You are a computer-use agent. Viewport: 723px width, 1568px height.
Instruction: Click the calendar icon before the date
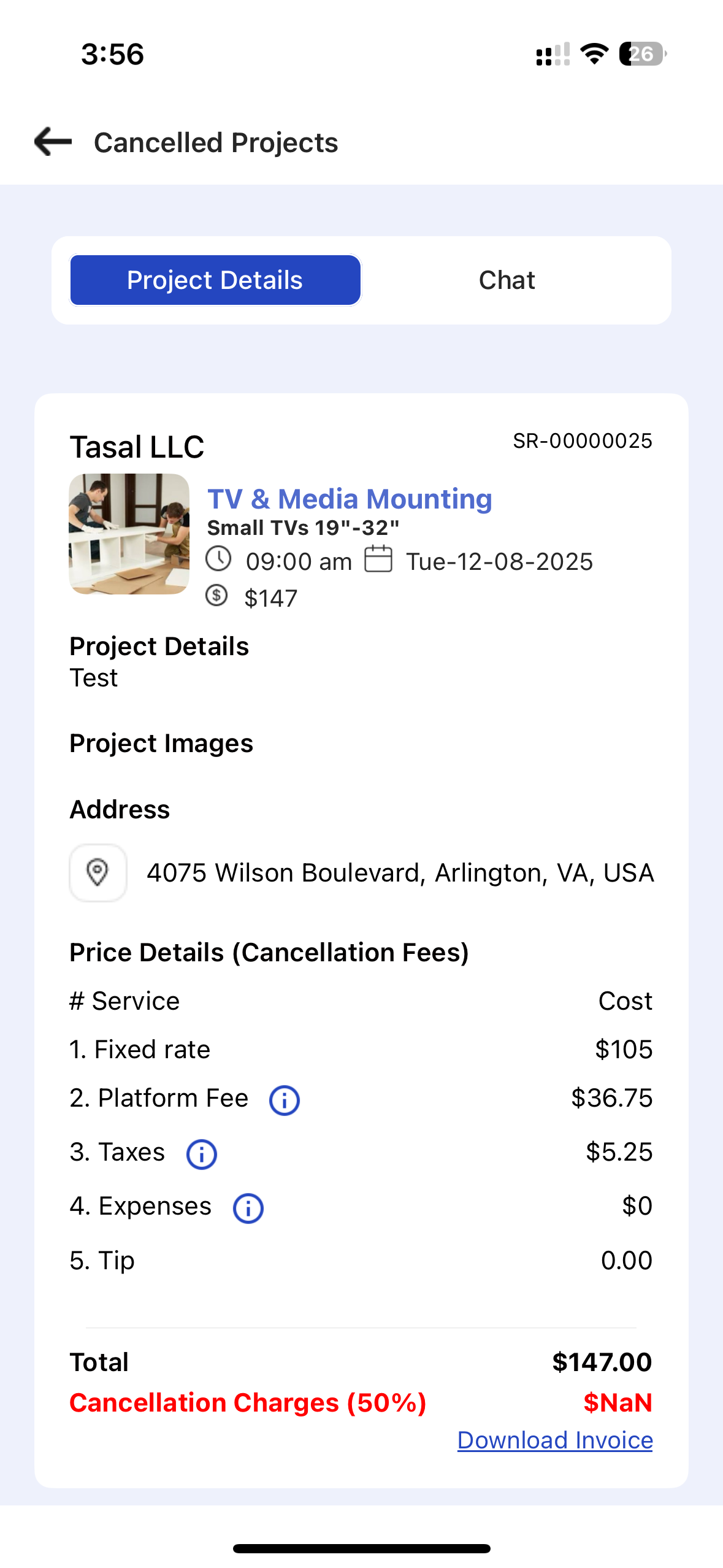tap(378, 559)
